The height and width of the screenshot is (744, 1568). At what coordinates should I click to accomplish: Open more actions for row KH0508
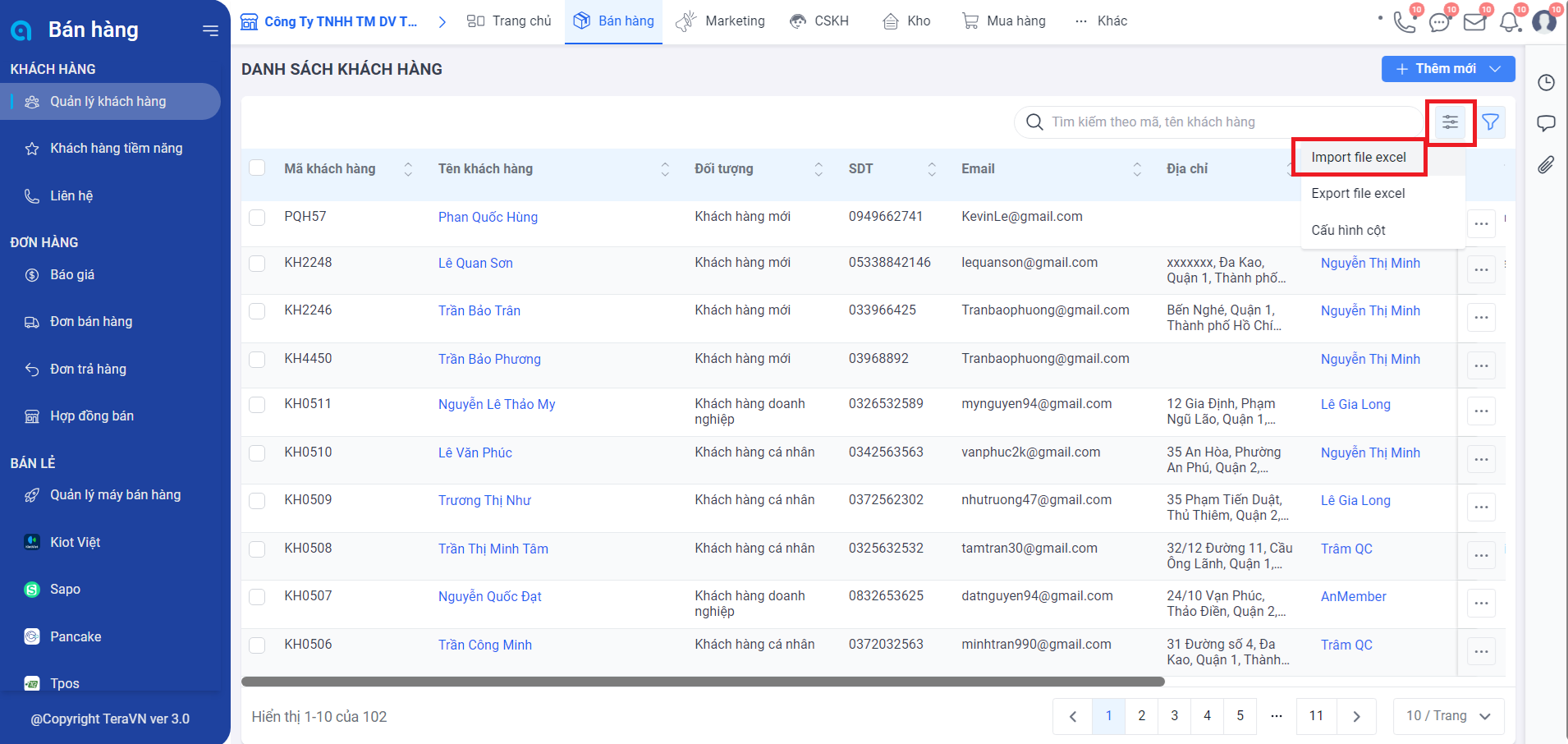click(x=1481, y=555)
